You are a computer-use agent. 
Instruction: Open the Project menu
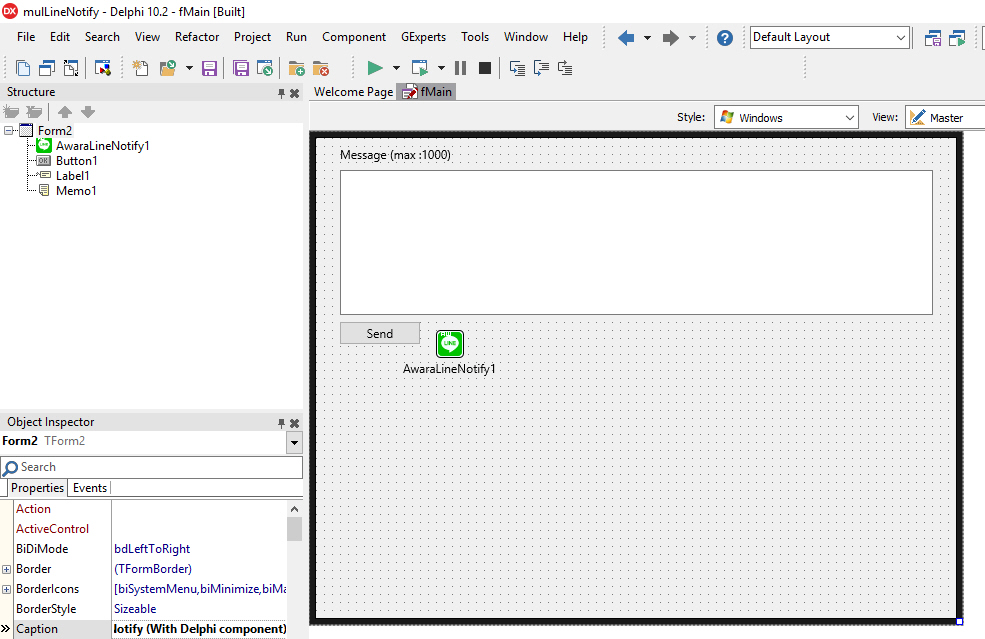pyautogui.click(x=252, y=37)
